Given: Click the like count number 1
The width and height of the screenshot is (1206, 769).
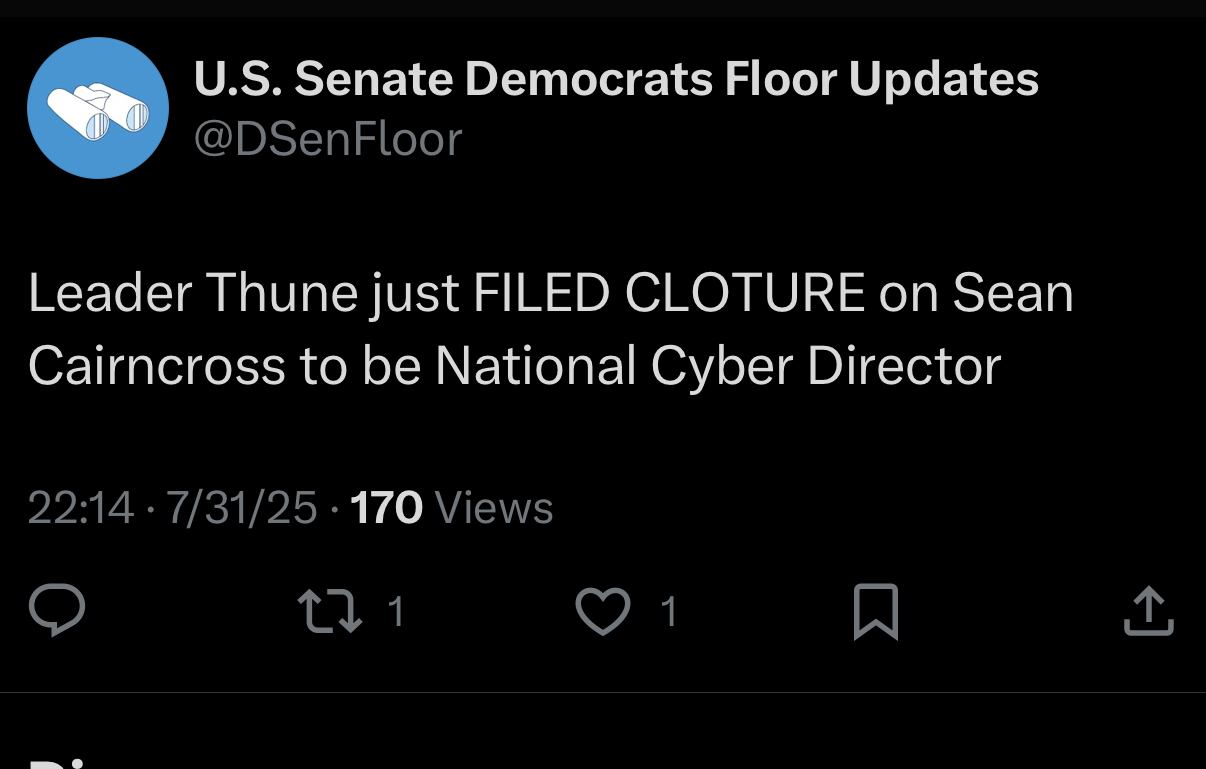Looking at the screenshot, I should click(x=669, y=611).
